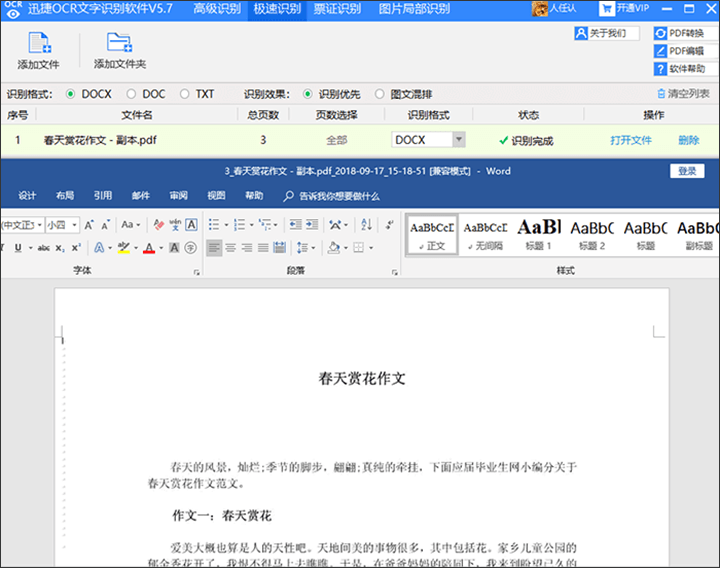
Task: Choose 图文混排 recognition effect option
Action: pos(380,94)
